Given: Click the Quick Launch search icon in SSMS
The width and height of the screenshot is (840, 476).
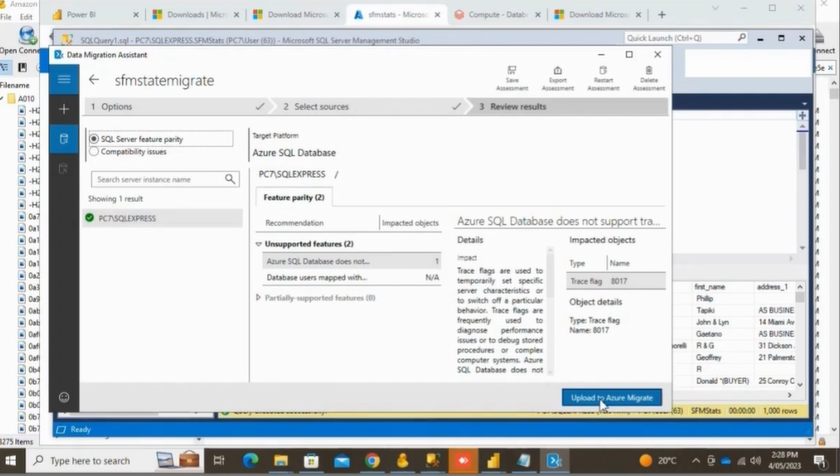Looking at the screenshot, I should click(741, 37).
